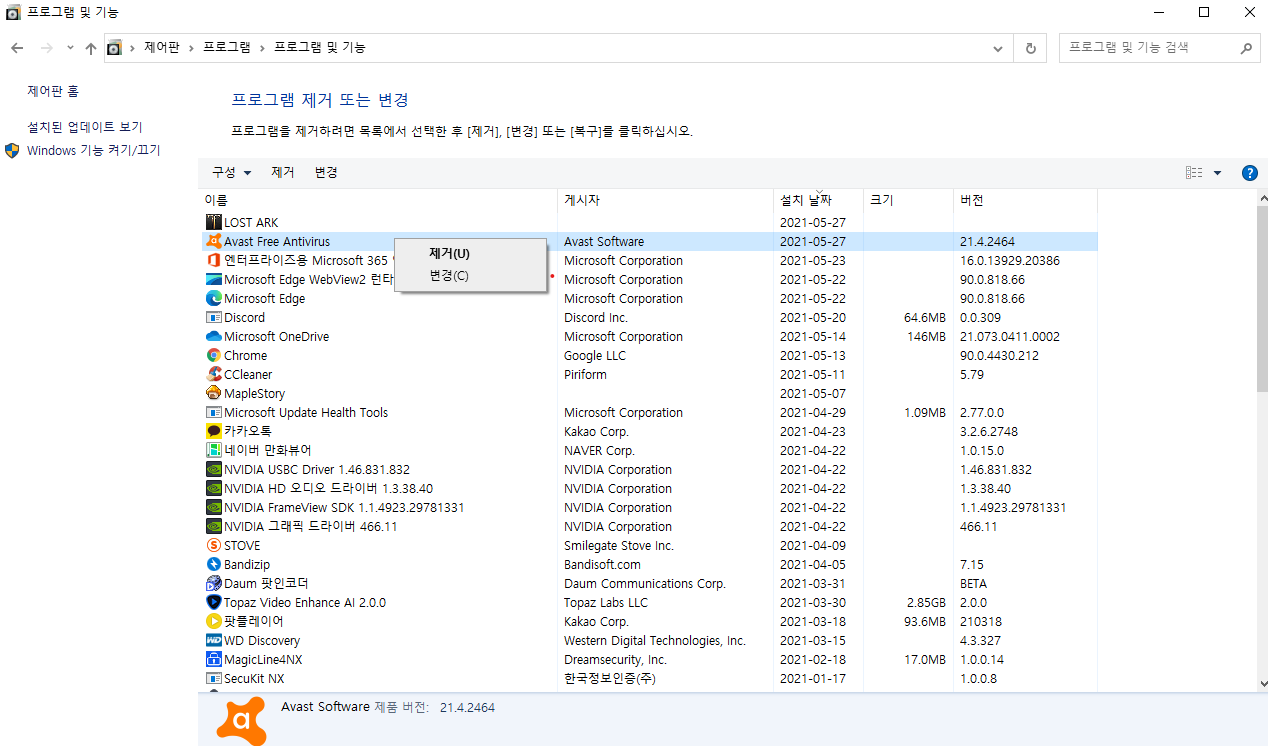Click the 네이버 만화뷰어 icon
The height and width of the screenshot is (746, 1268).
[x=213, y=450]
